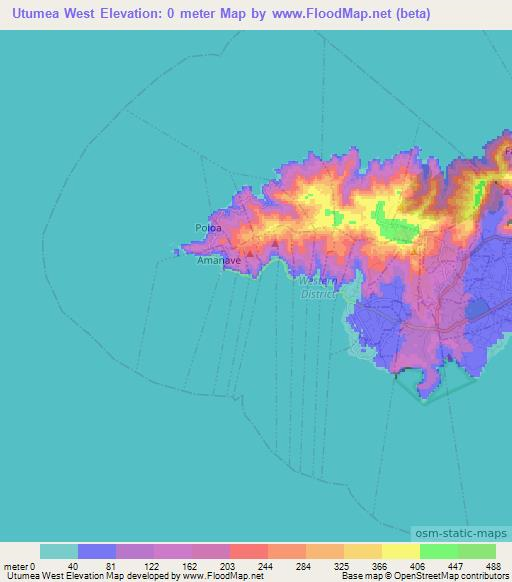
Task: Click the legend value 203
Action: tap(227, 567)
